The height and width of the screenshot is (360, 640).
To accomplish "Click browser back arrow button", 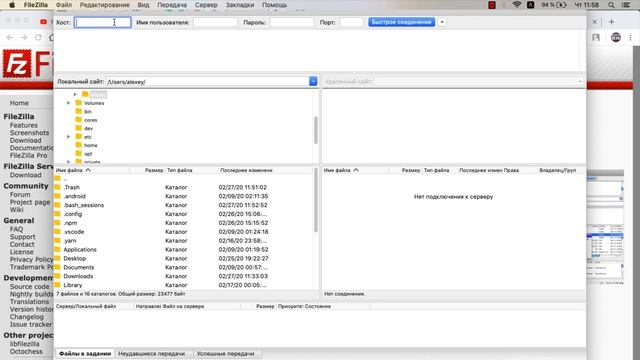I will coord(10,37).
